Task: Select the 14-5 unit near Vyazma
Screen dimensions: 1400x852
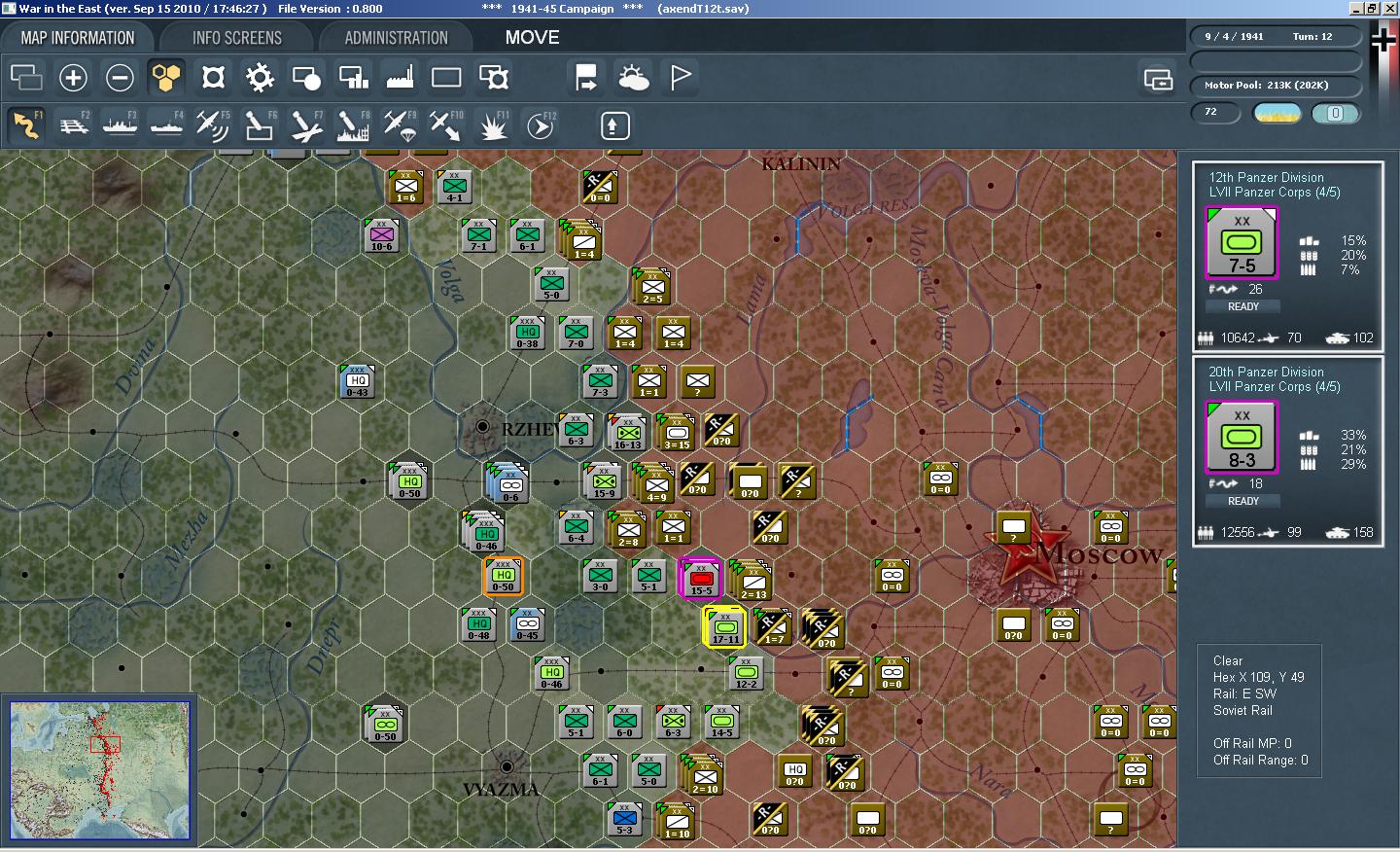Action: [x=721, y=722]
